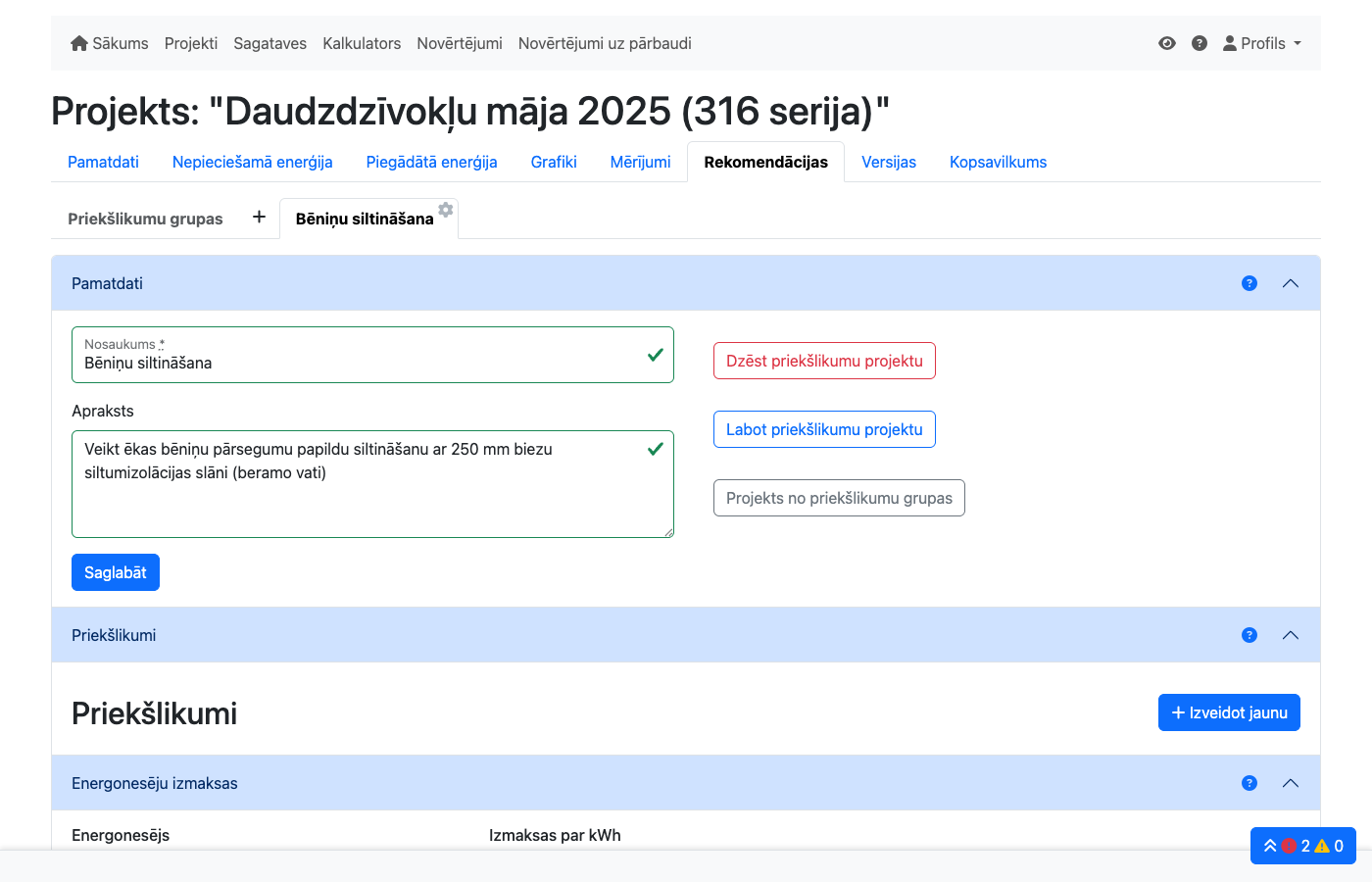Click the profile person icon

[1228, 43]
